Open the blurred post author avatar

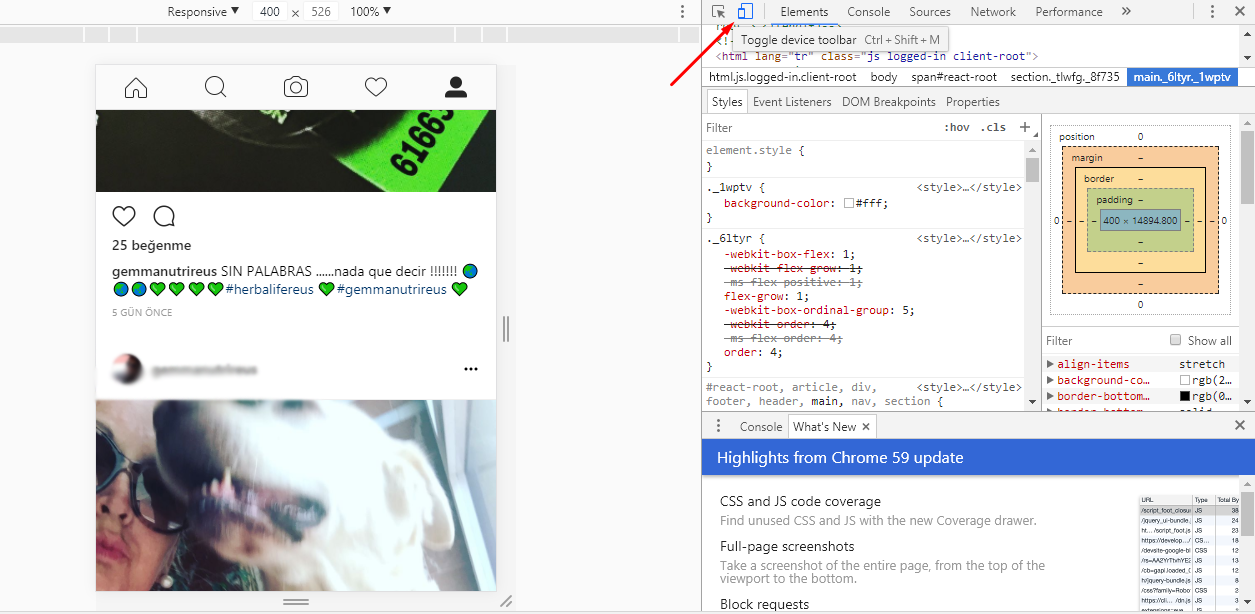click(126, 369)
